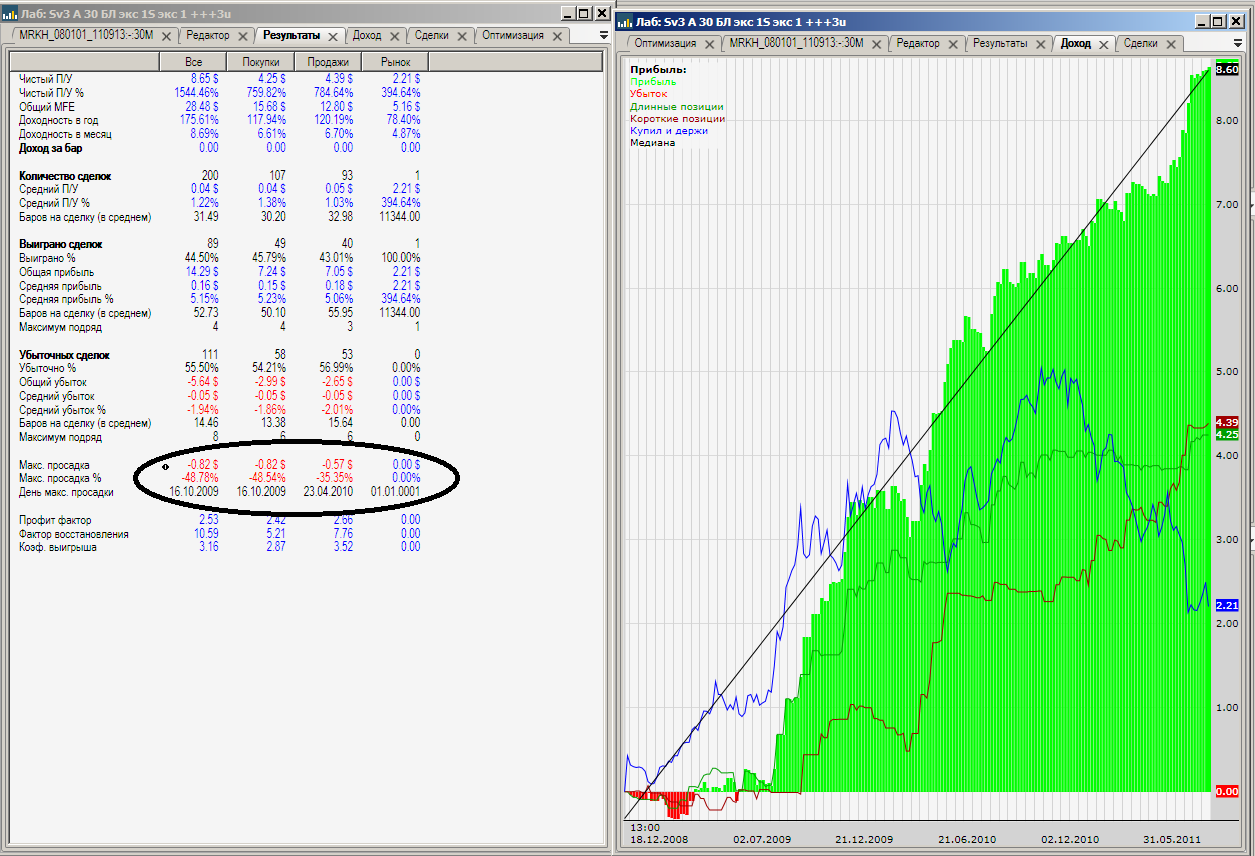1255x856 pixels.
Task: Click the left window's title bar app icon
Action: coord(10,12)
